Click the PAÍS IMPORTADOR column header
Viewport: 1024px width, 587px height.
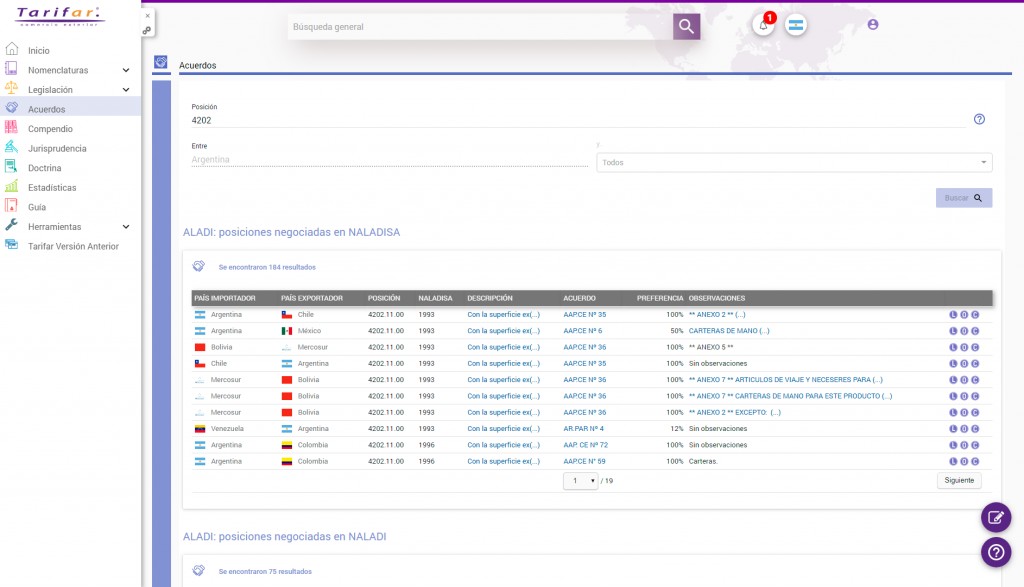coord(225,298)
